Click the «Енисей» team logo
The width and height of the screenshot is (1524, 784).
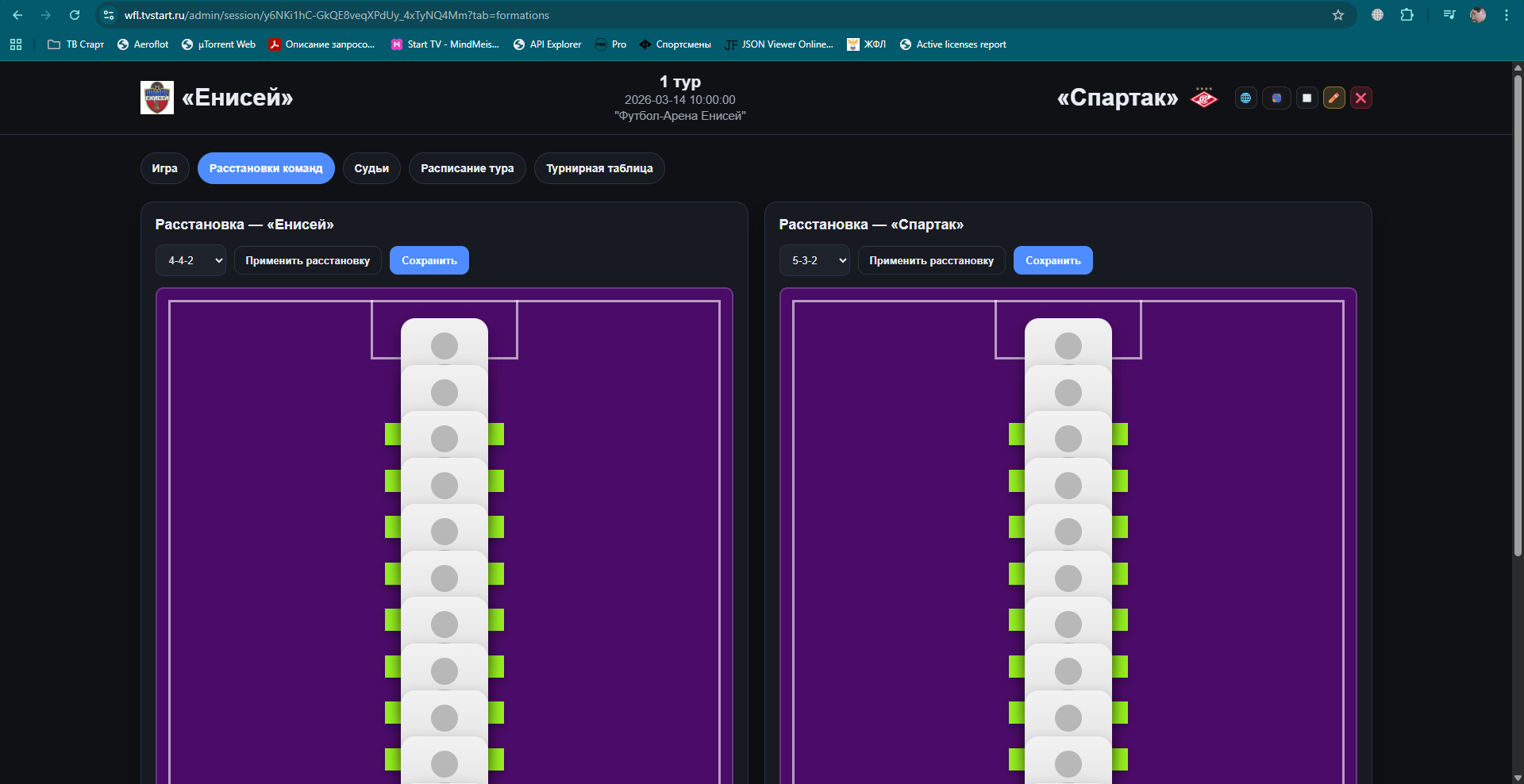(157, 98)
